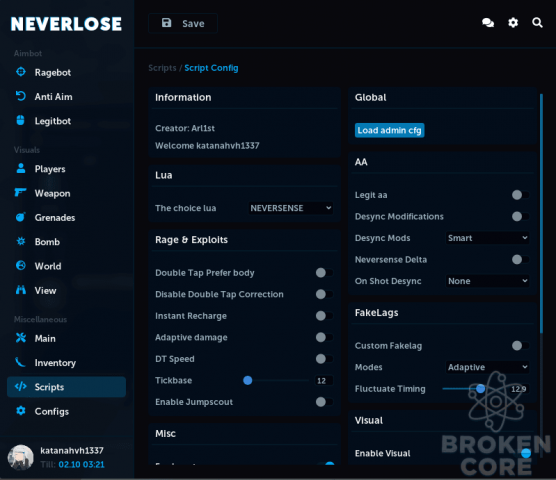Enable Adaptive damage switch
Screen dimensions: 556x480
[x=324, y=337]
